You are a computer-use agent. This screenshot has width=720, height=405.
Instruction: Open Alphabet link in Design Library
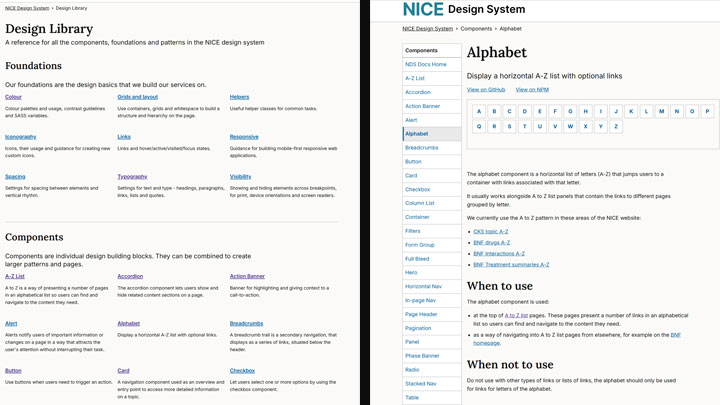click(129, 324)
